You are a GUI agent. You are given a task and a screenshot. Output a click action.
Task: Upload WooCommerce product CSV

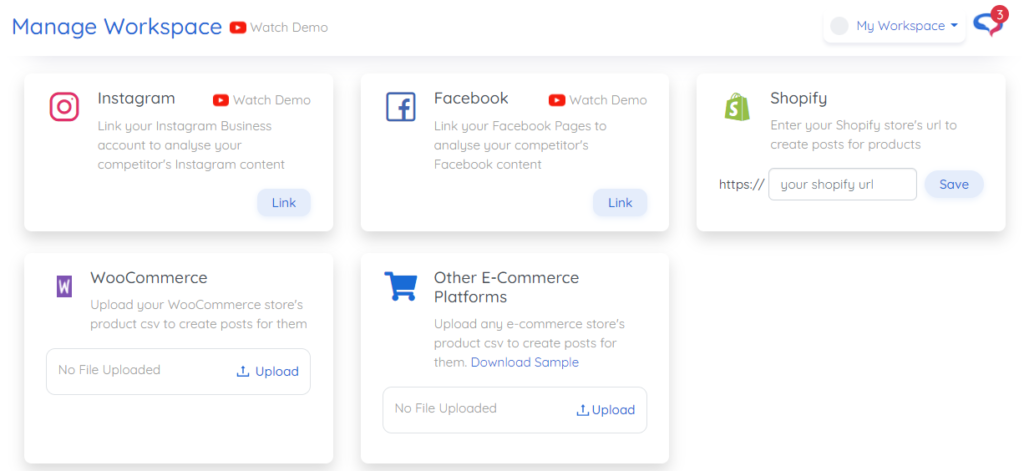coord(268,371)
